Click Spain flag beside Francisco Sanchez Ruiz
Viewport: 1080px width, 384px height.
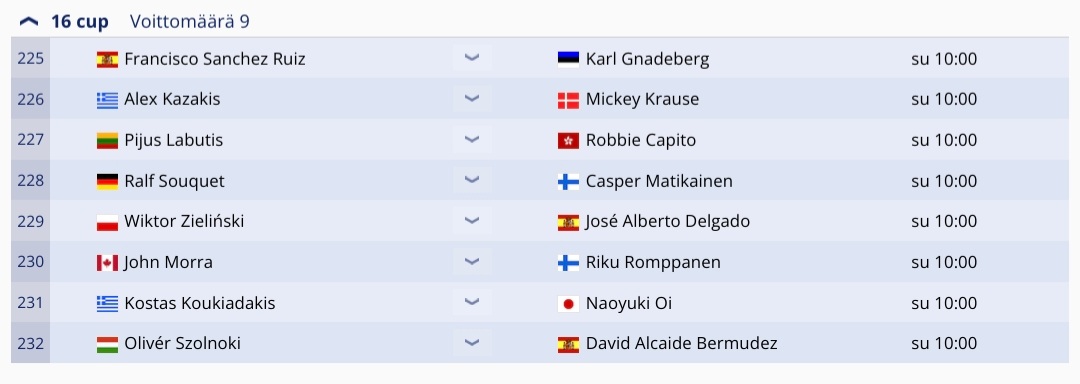point(107,60)
